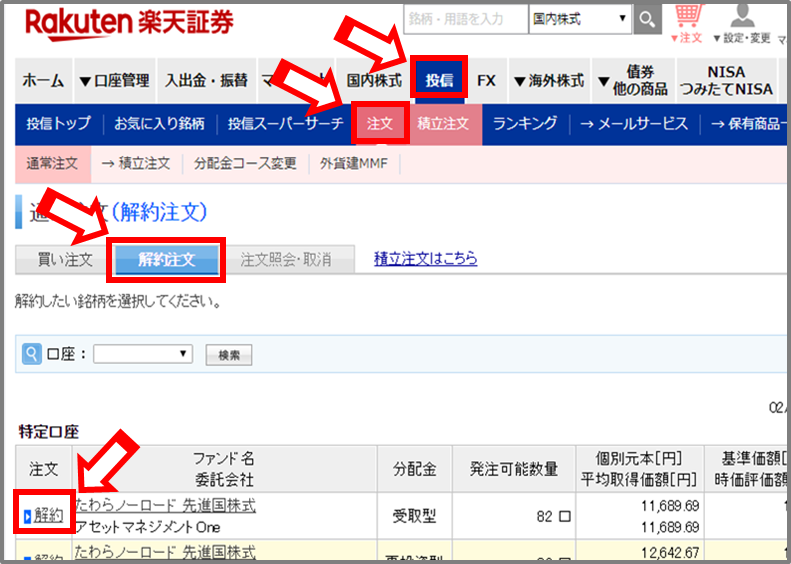The image size is (791, 564).
Task: Select 注文 in the blue submenu
Action: pyautogui.click(x=379, y=124)
